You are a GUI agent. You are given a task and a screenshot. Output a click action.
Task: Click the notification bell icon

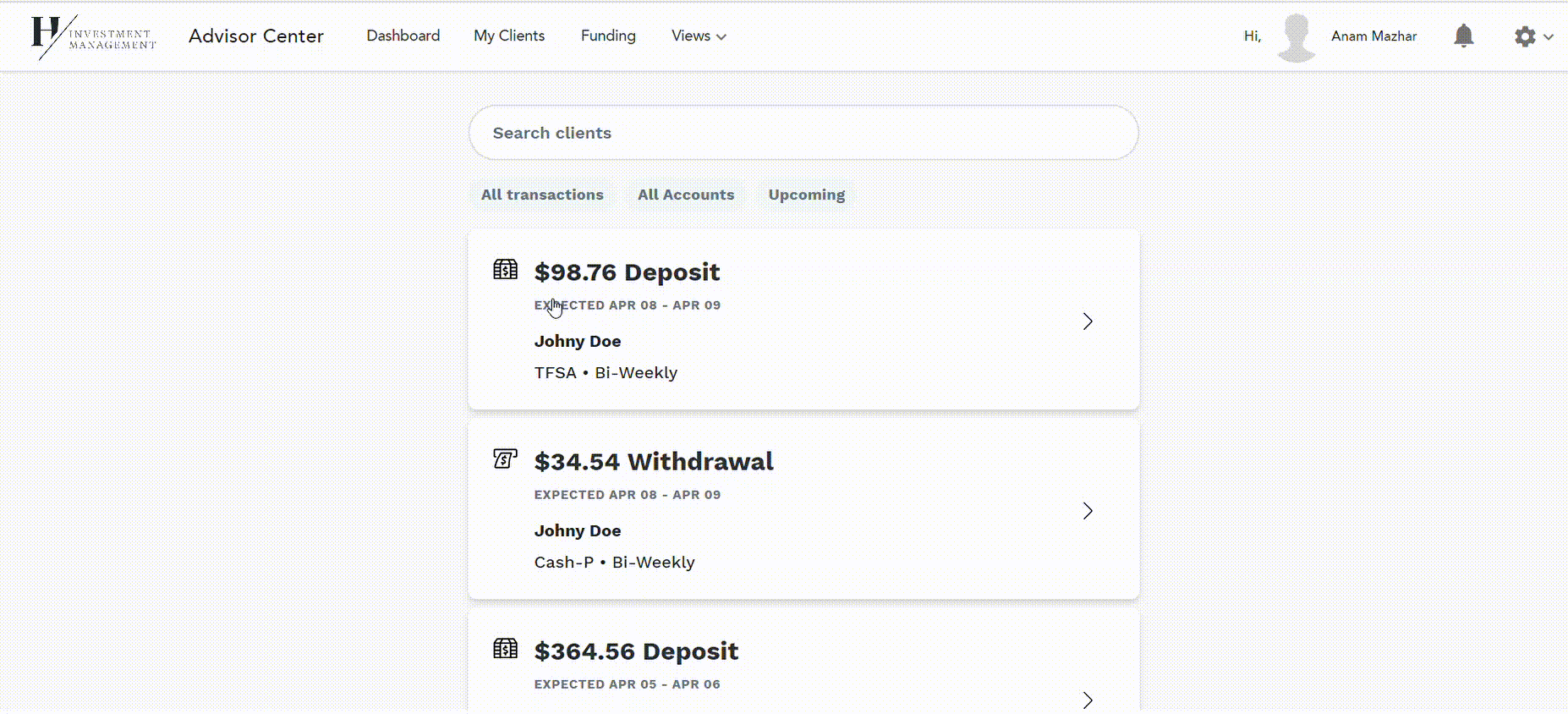click(1463, 36)
